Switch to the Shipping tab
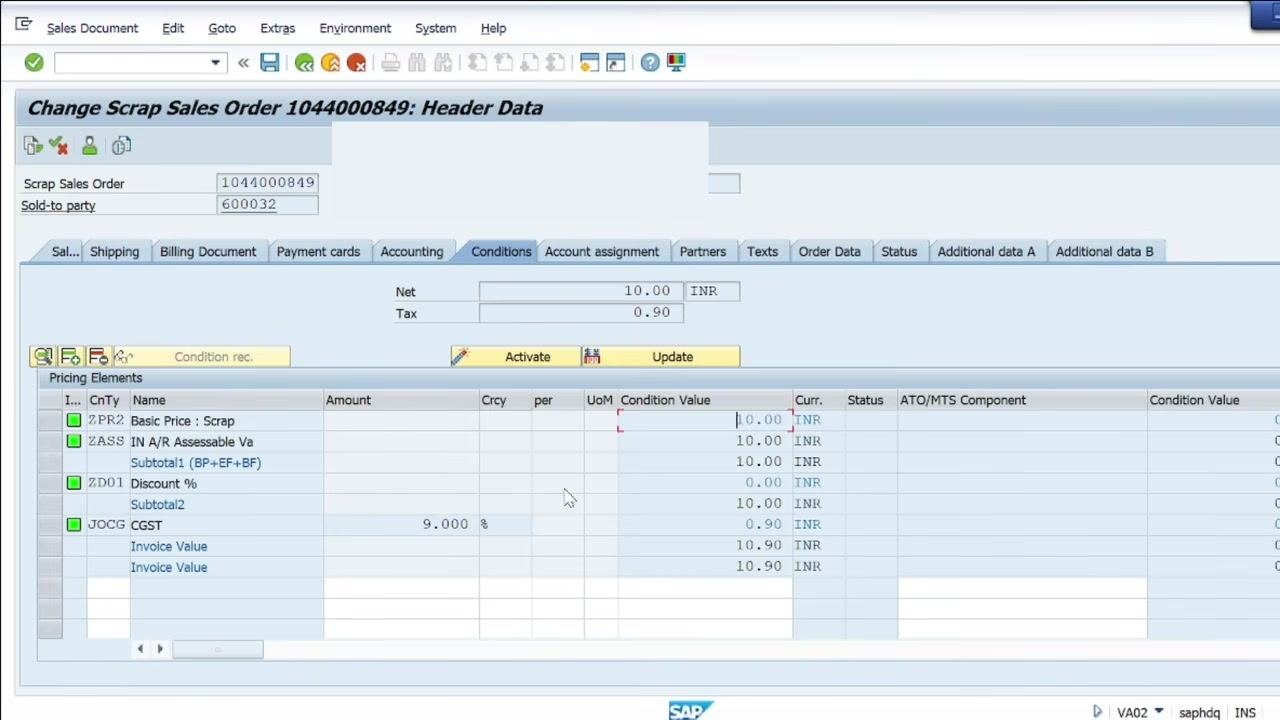The height and width of the screenshot is (720, 1280). tap(114, 251)
